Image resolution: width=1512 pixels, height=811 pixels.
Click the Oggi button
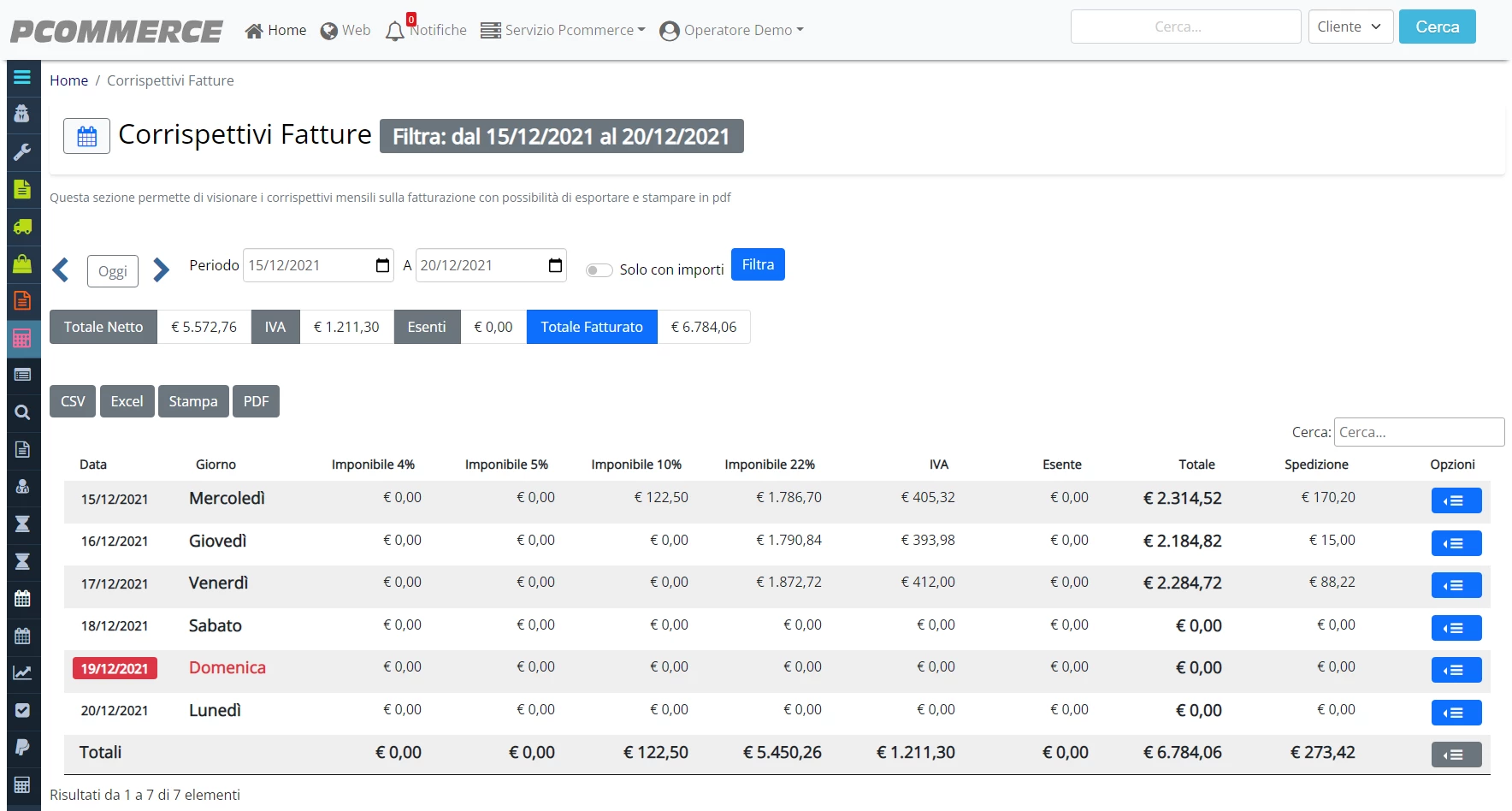click(x=113, y=271)
